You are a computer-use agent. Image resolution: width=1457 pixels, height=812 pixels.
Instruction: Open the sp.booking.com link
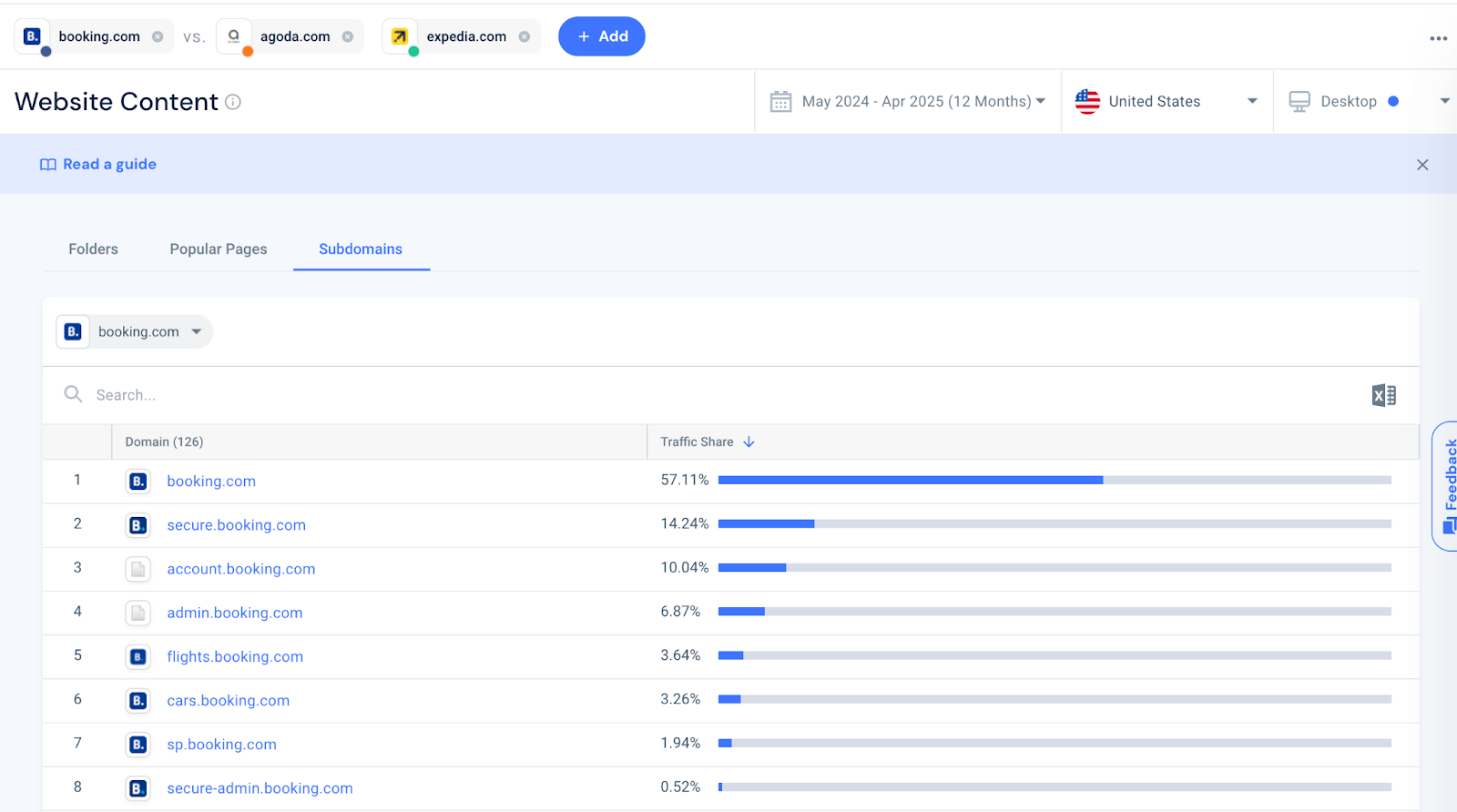click(x=221, y=744)
